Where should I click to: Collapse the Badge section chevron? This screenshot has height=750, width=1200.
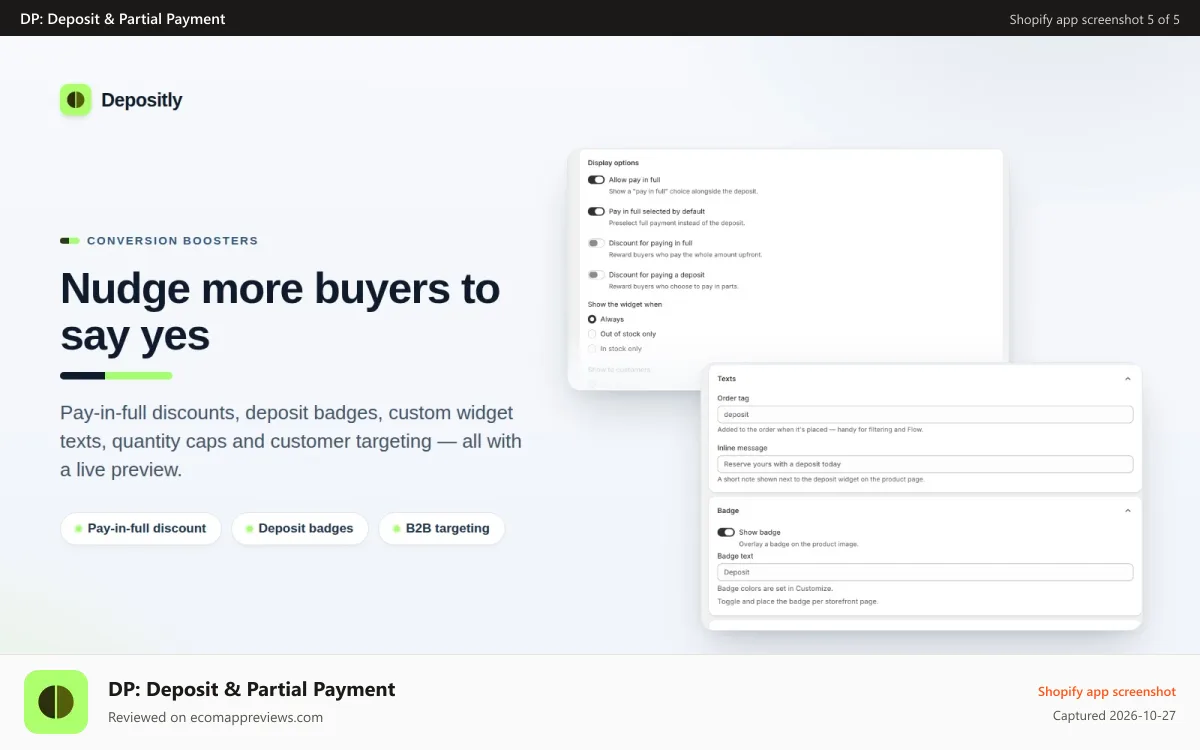tap(1128, 511)
